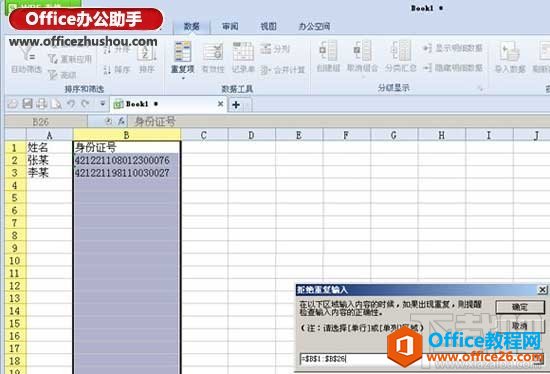The image size is (550, 374).
Task: Open the 办公空间 ribbon tab
Action: [314, 26]
